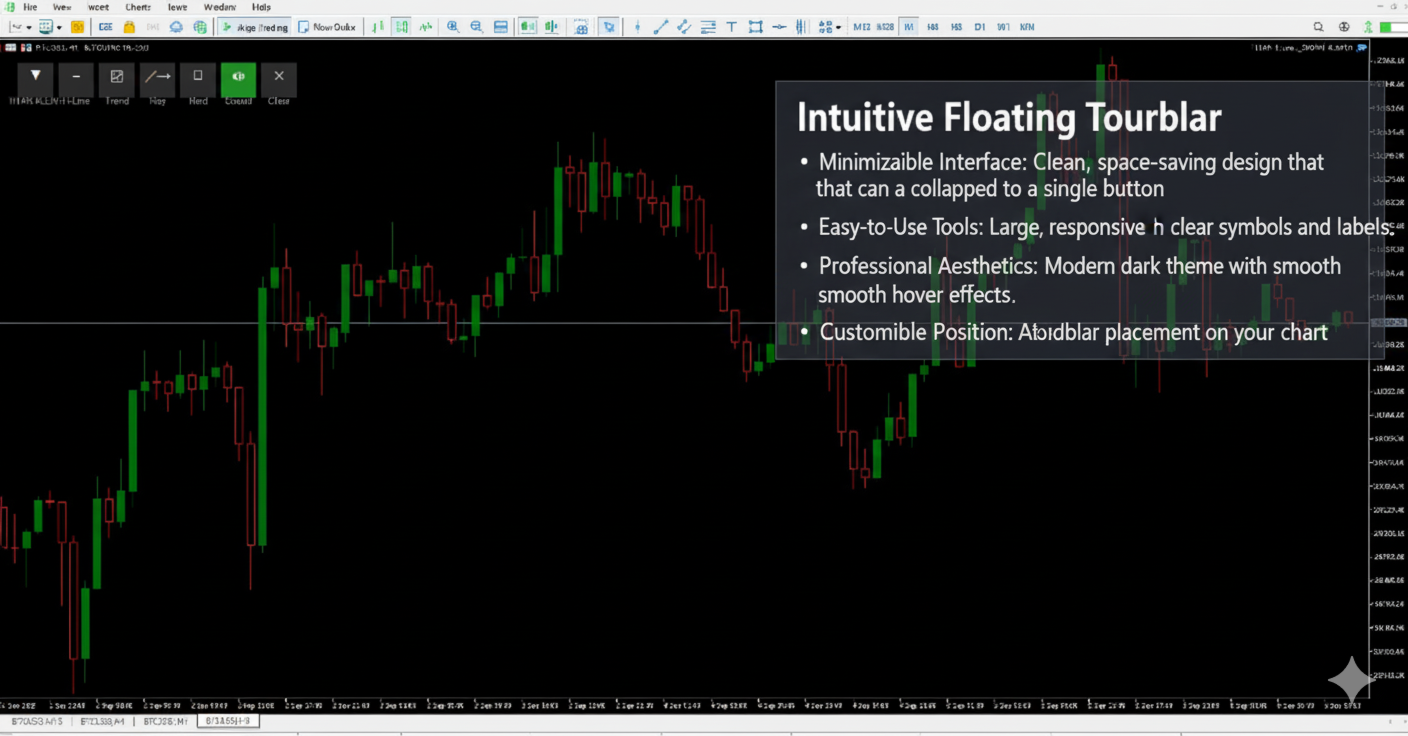This screenshot has width=1408, height=736.
Task: Switch to the "B70AS3" chart tab
Action: 36,721
